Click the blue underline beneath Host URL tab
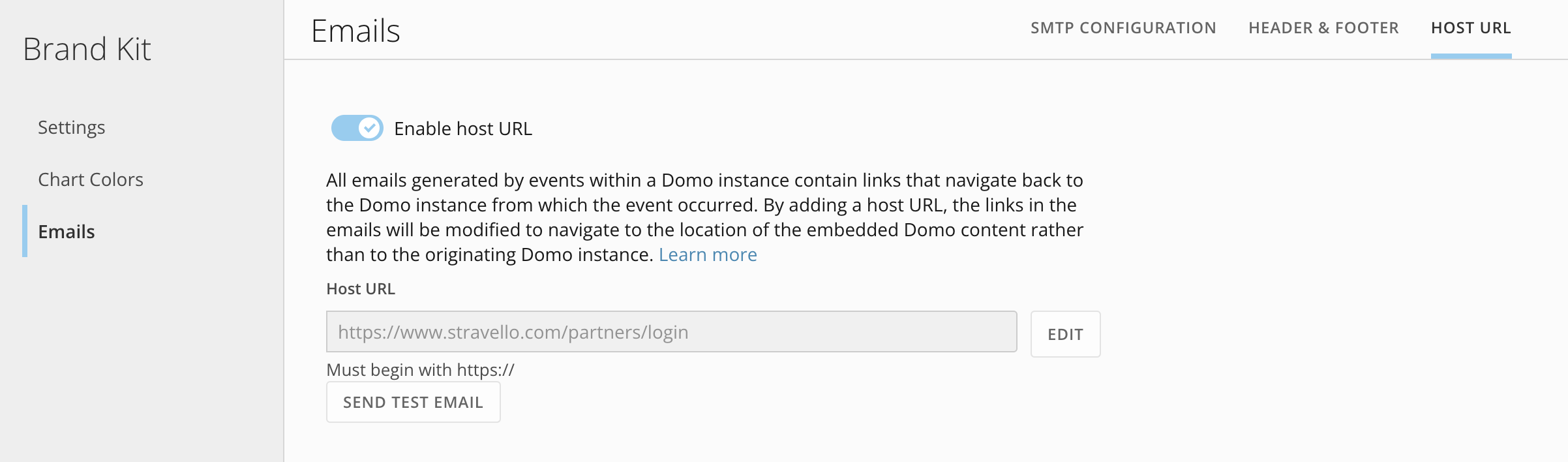The image size is (1568, 462). click(1471, 56)
